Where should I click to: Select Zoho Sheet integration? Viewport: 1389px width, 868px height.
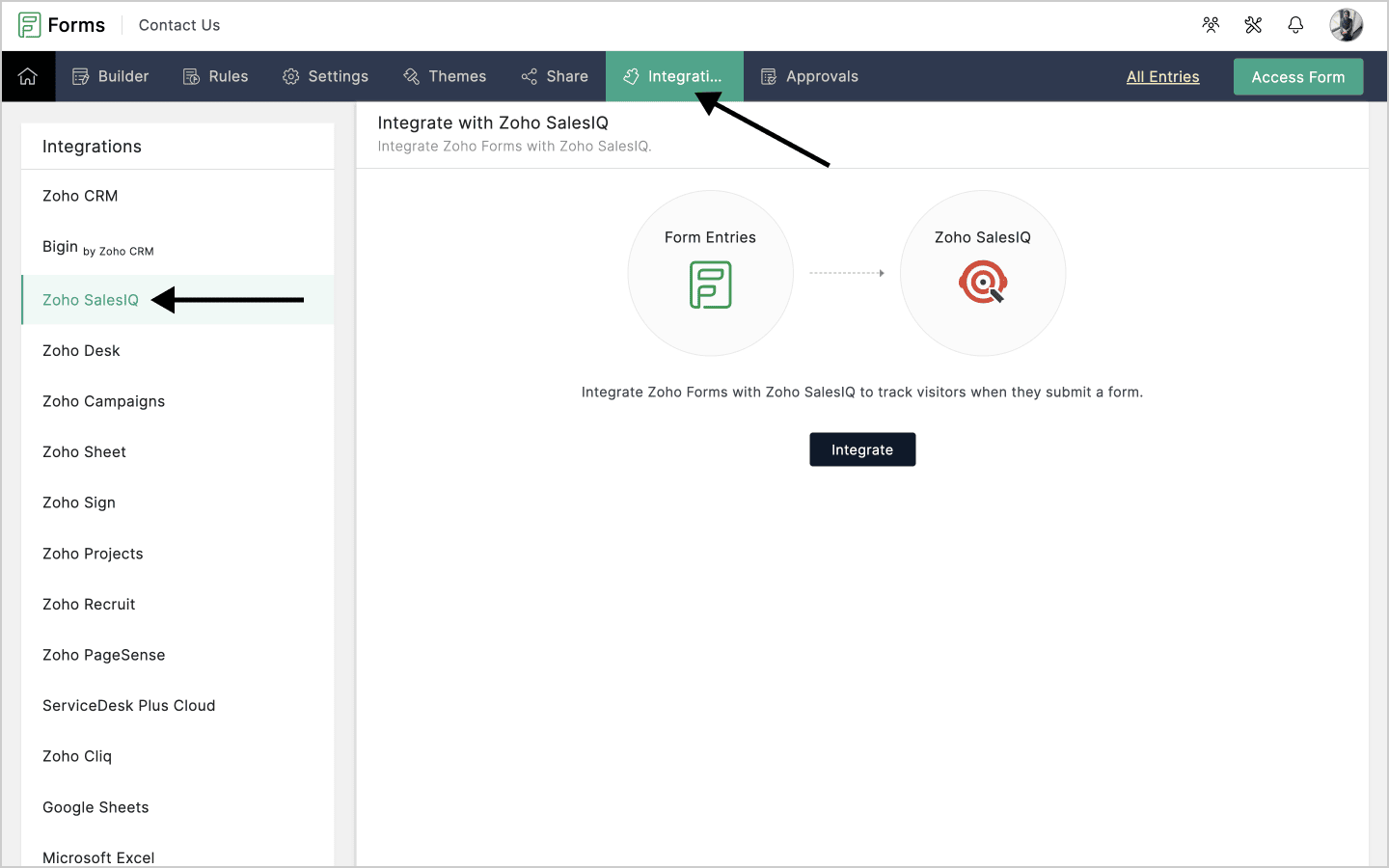[x=177, y=452]
